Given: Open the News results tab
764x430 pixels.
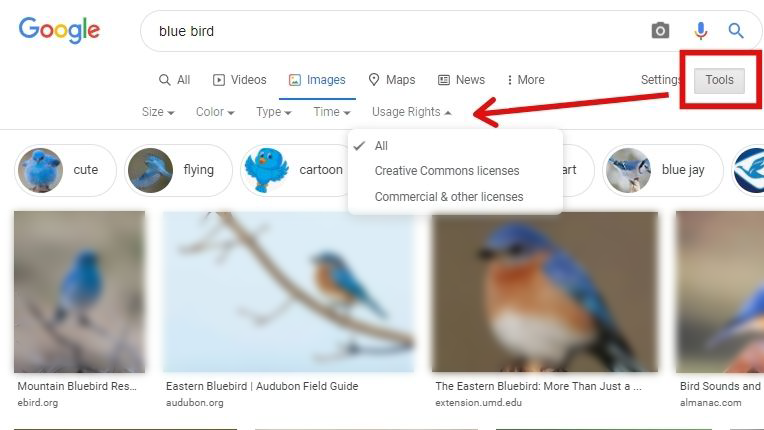Looking at the screenshot, I should coord(461,80).
